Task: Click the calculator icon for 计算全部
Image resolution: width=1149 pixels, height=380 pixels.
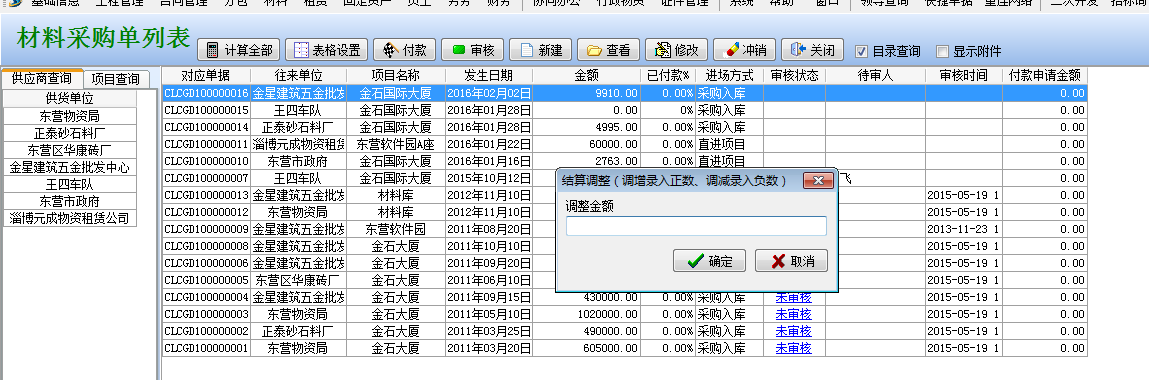Action: click(x=213, y=51)
